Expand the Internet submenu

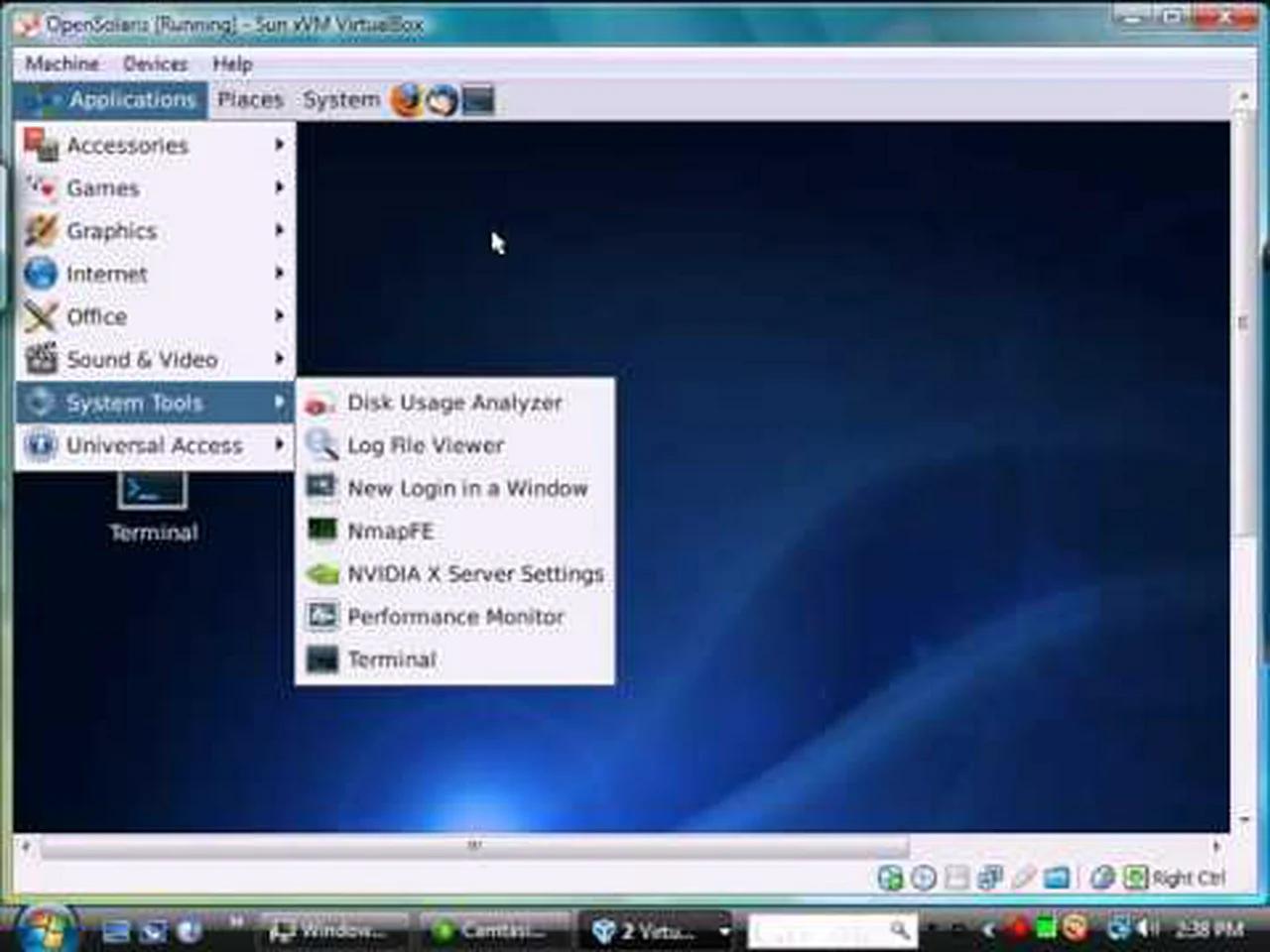click(x=106, y=274)
